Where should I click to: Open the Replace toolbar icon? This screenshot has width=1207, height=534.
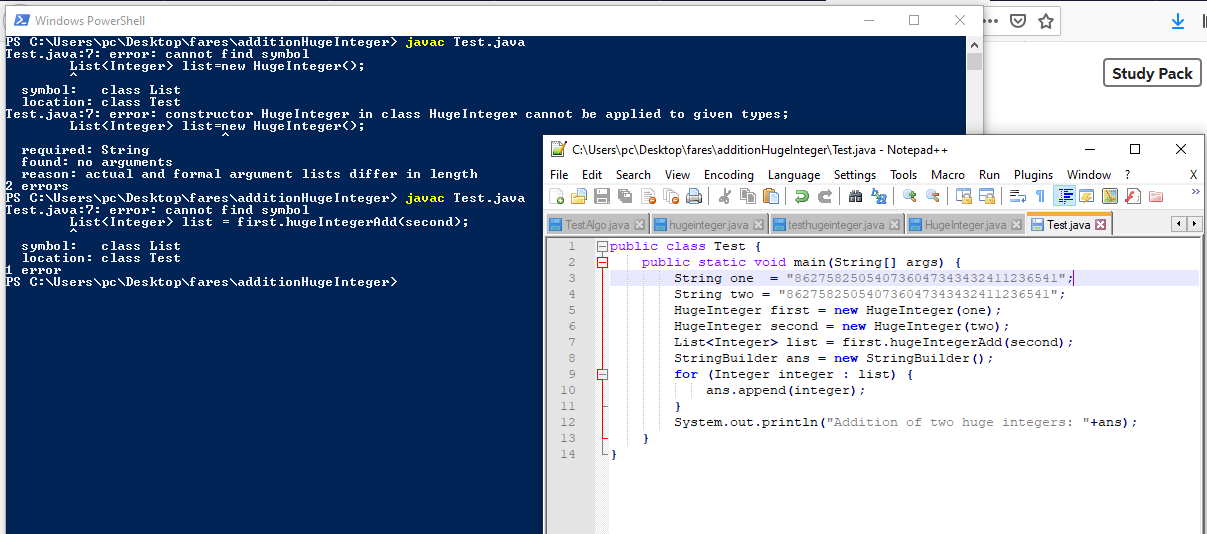click(x=878, y=196)
